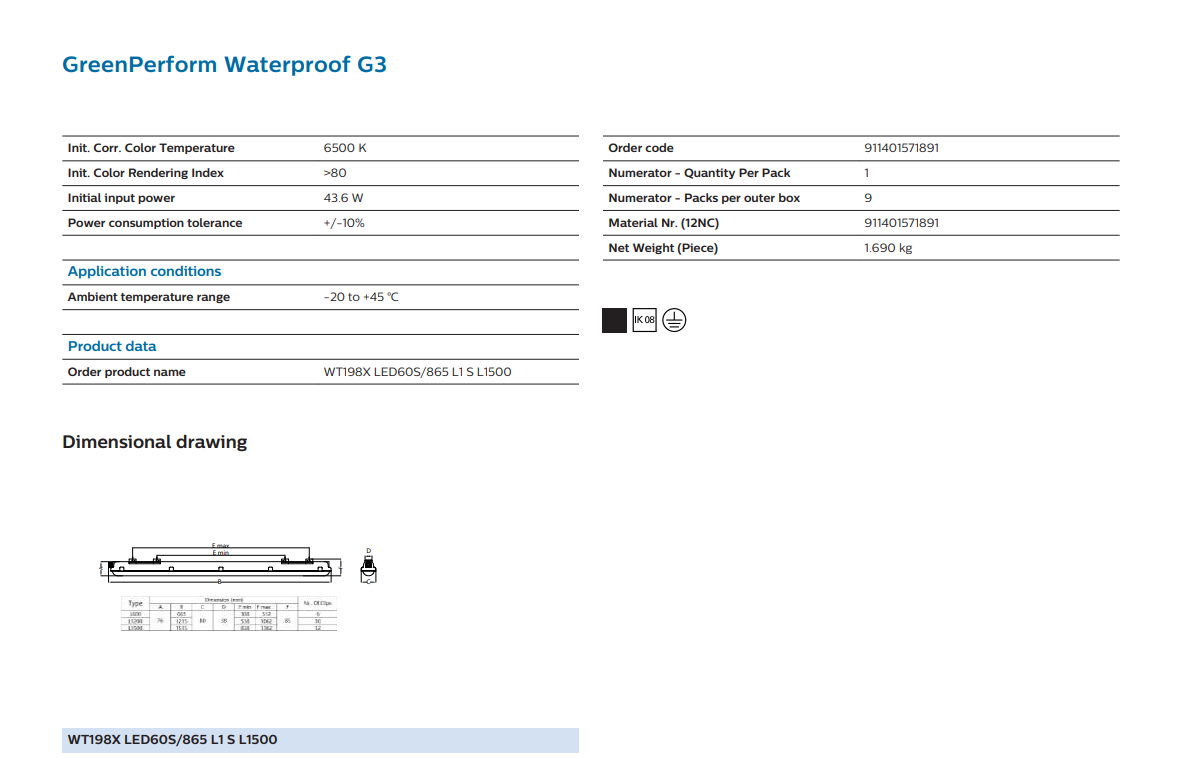Click the Material Nr. (12NC) value

pos(901,223)
